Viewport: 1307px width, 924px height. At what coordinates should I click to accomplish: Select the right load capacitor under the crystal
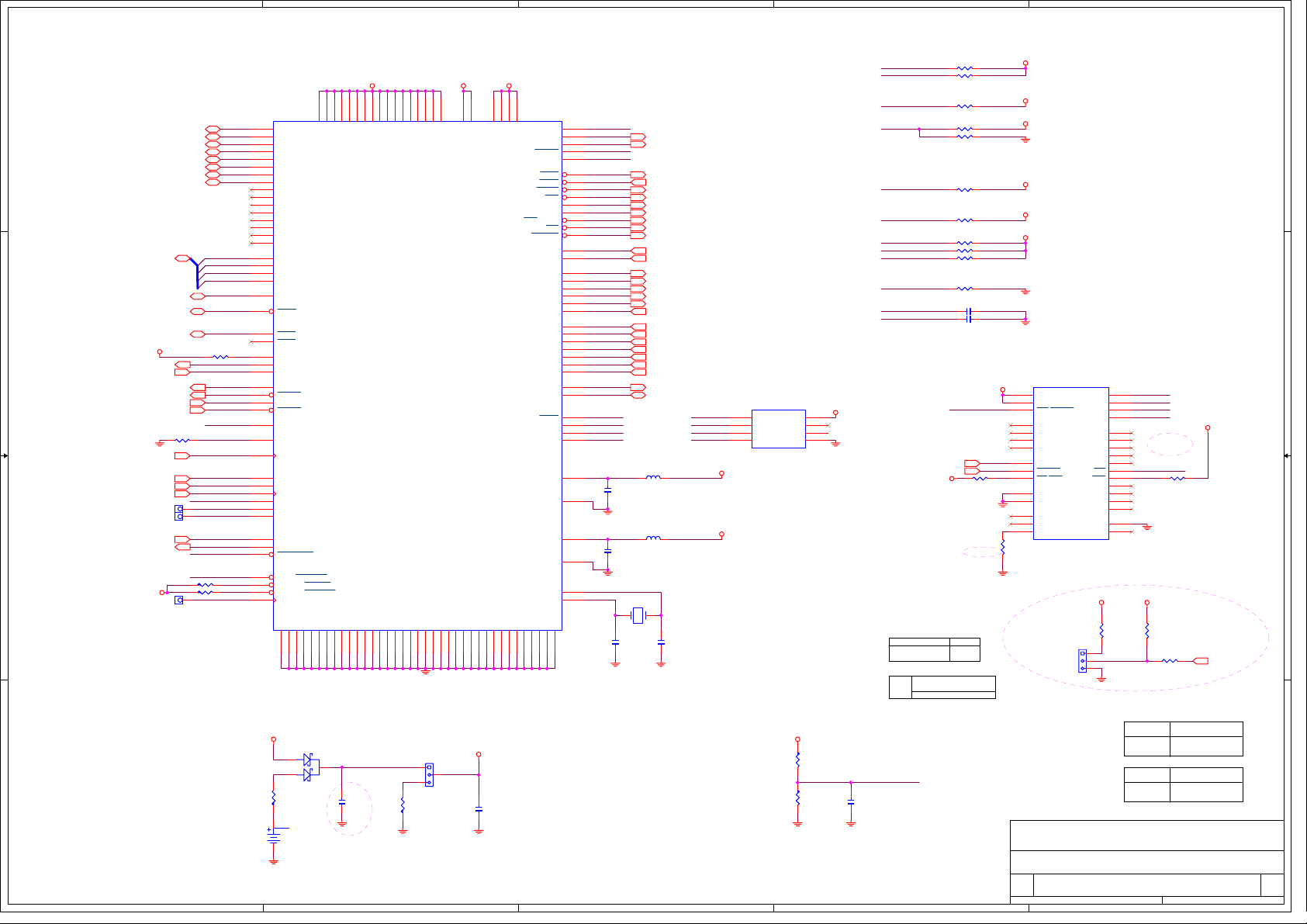click(661, 642)
